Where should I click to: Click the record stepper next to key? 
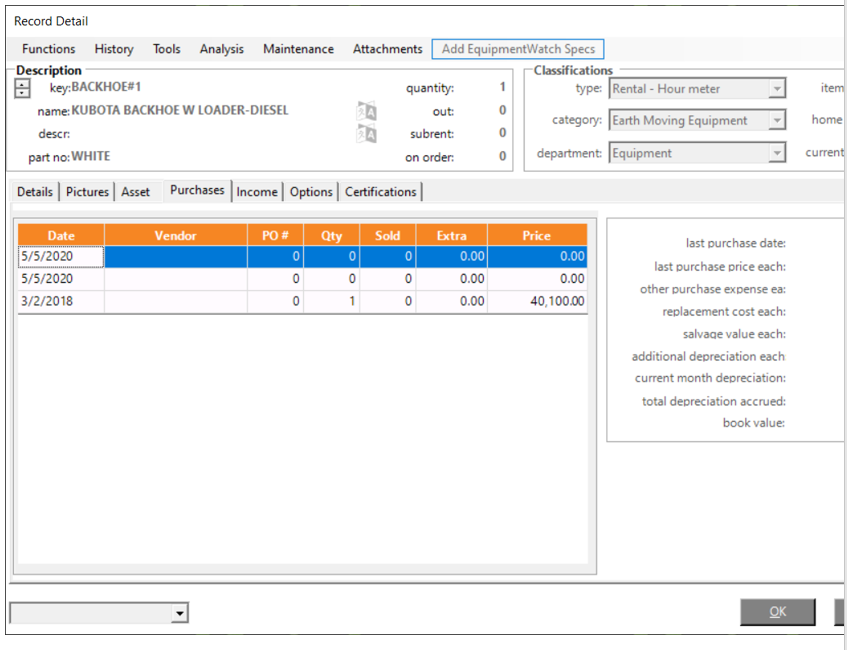tap(23, 89)
